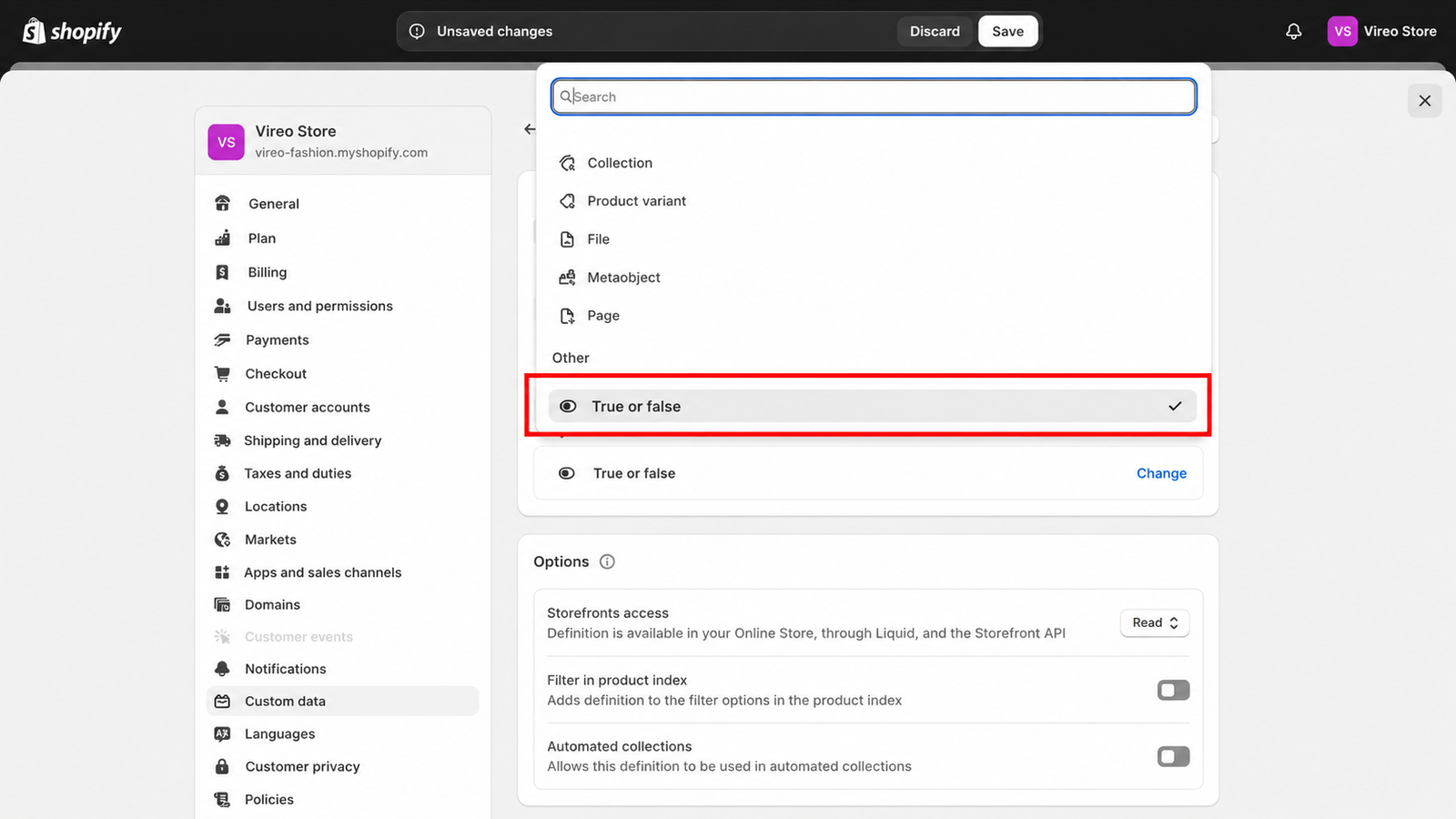Click the type Search input field

point(874,96)
